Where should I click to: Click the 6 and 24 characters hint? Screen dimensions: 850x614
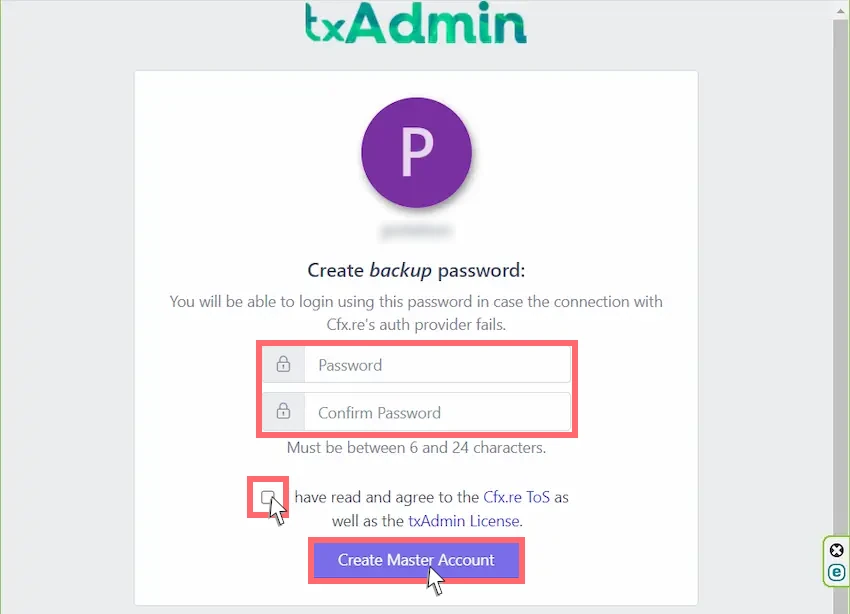point(416,448)
